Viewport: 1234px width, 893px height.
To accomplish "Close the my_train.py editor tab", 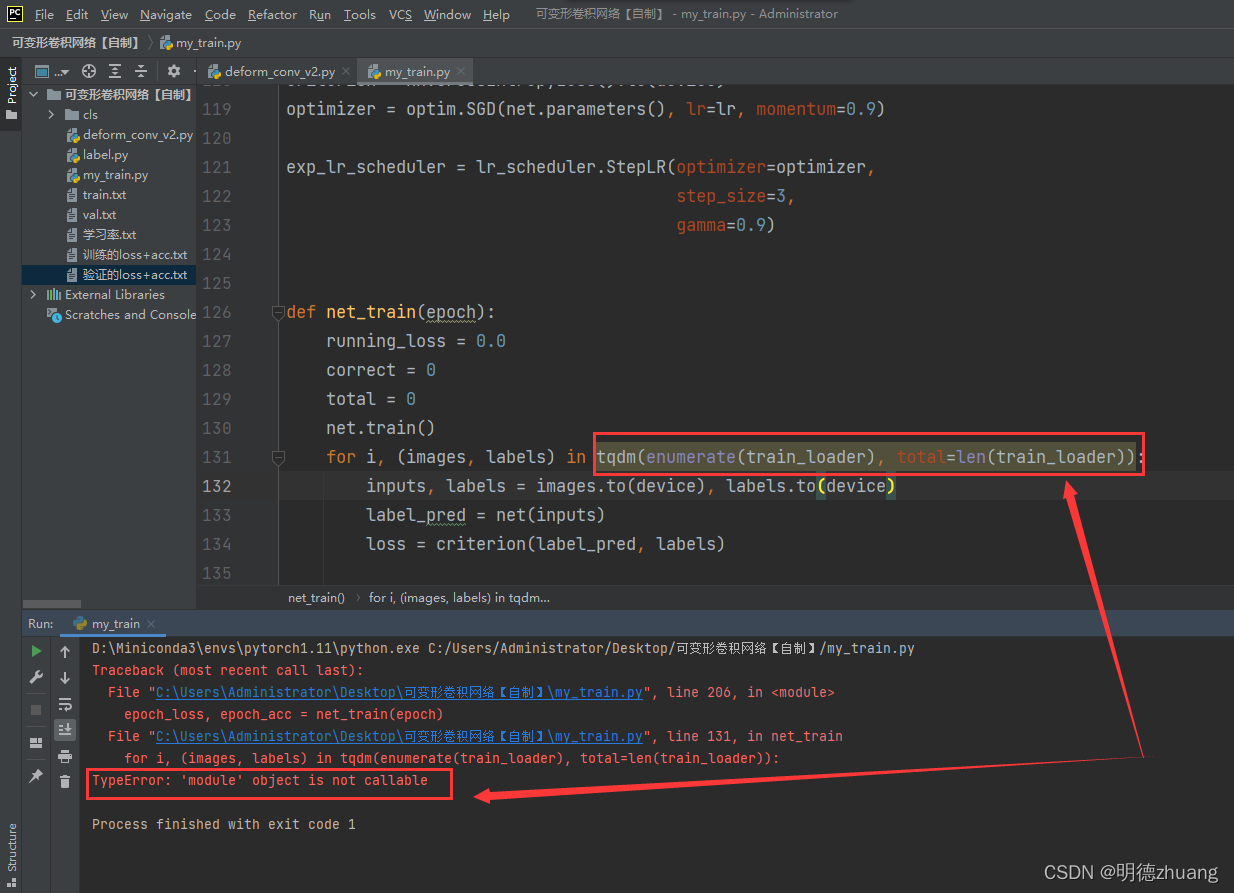I will (463, 72).
